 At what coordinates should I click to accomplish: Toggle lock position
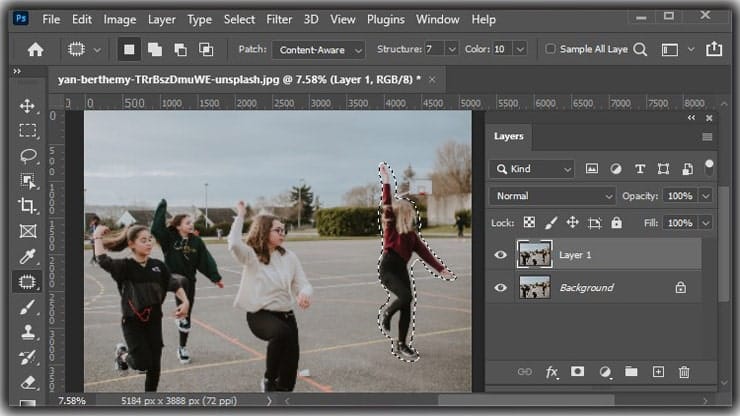(572, 222)
